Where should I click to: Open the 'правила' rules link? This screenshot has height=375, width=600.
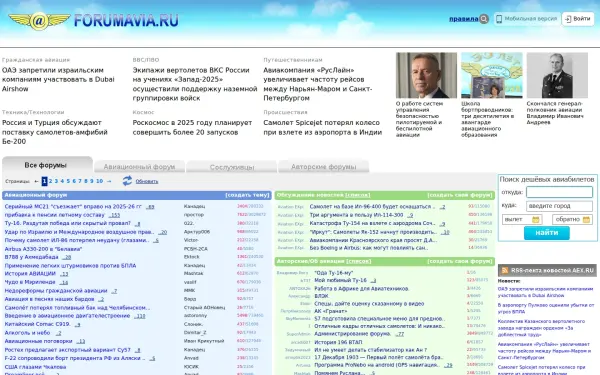click(x=463, y=19)
